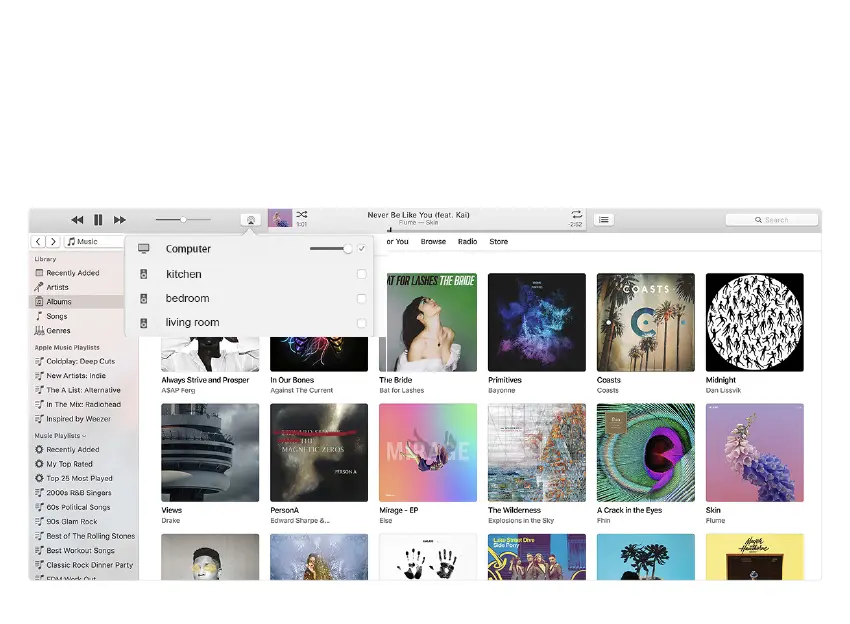Open The A List: Alternative playlist
850x624 pixels.
coord(83,390)
